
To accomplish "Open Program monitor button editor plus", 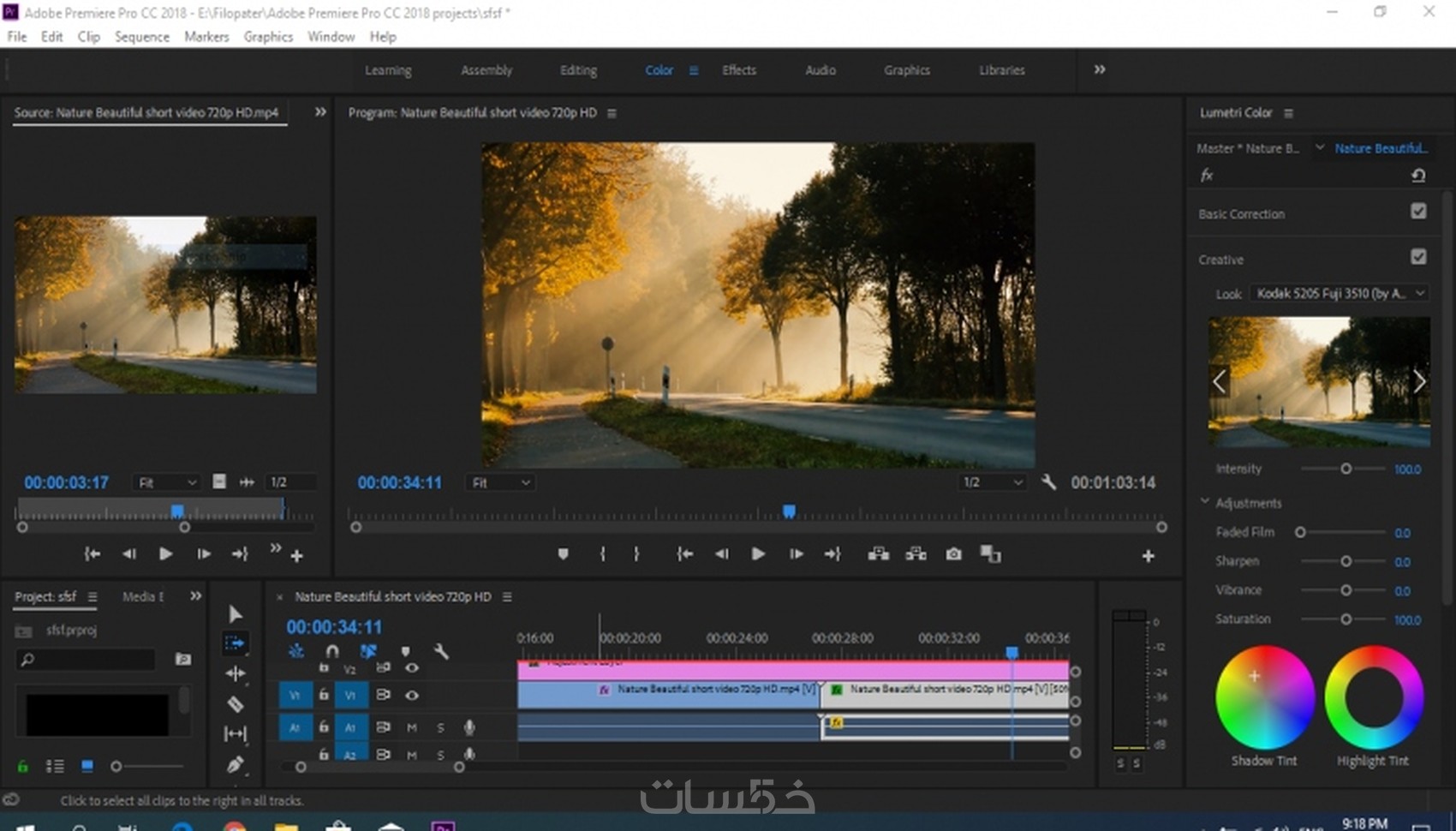I will pos(1148,556).
